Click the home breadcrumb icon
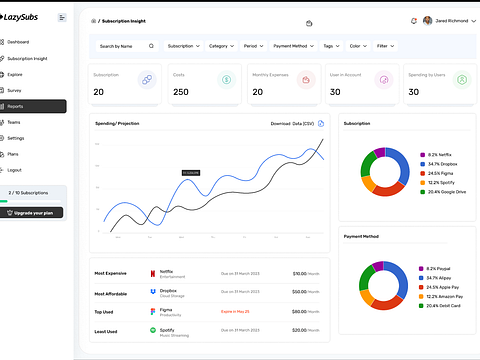Viewport: 480px width, 360px height. pyautogui.click(x=93, y=21)
